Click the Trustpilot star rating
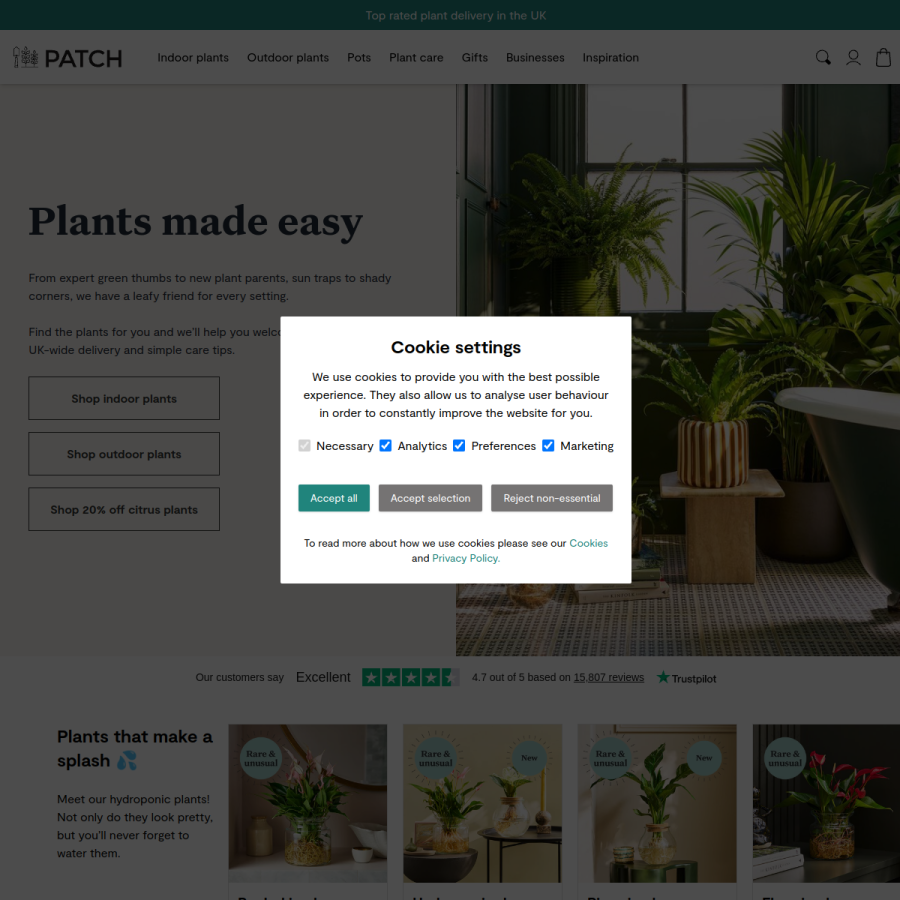Viewport: 900px width, 900px height. [x=410, y=677]
